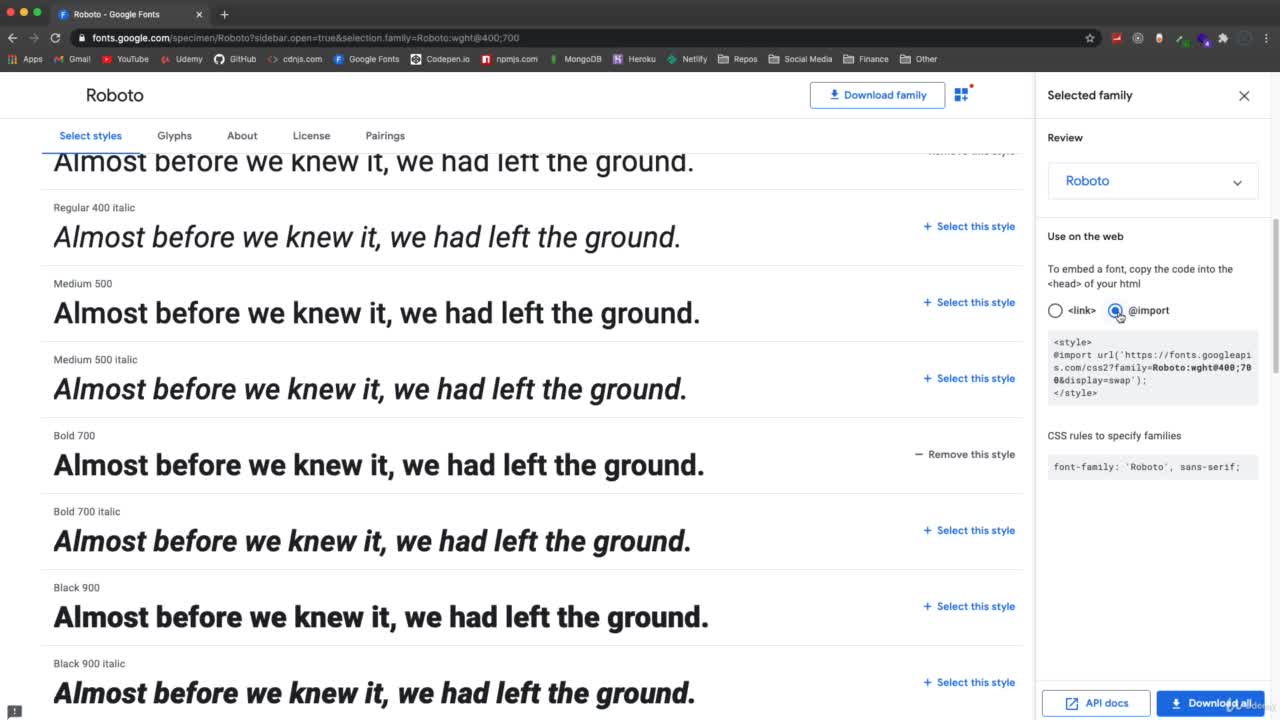
Task: Select the Black 900 italic style
Action: pyautogui.click(x=969, y=682)
